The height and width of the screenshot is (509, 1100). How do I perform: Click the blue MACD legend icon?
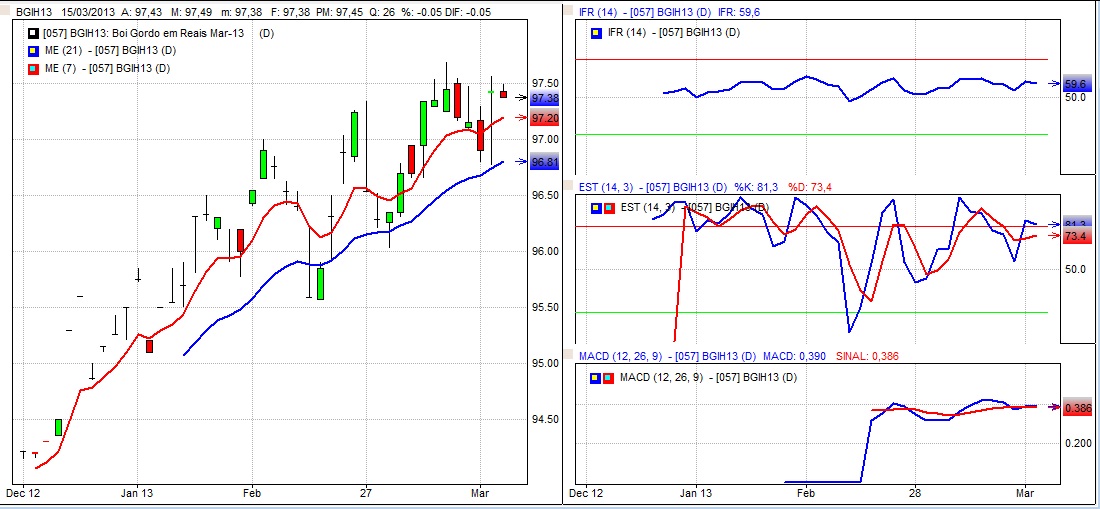click(x=597, y=377)
